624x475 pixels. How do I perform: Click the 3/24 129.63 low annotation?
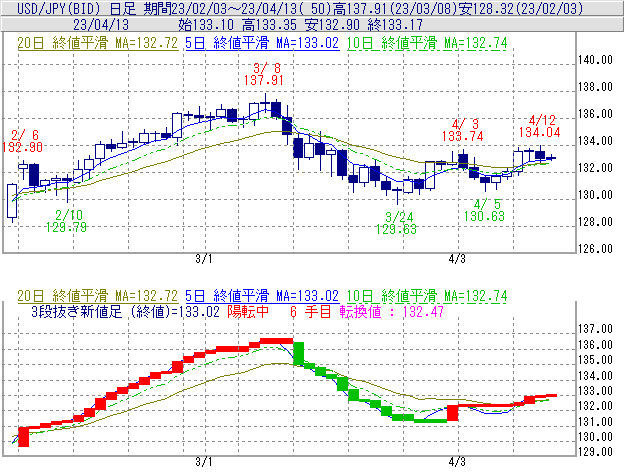point(396,223)
